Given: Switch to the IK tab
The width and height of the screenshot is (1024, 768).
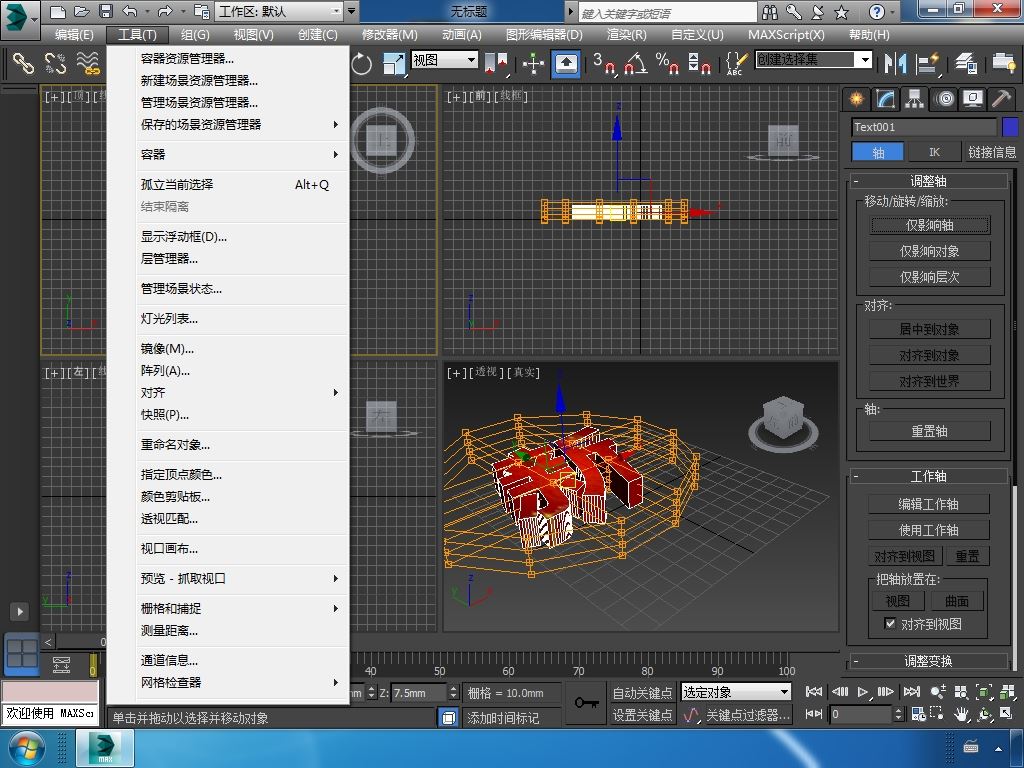Looking at the screenshot, I should [x=934, y=152].
